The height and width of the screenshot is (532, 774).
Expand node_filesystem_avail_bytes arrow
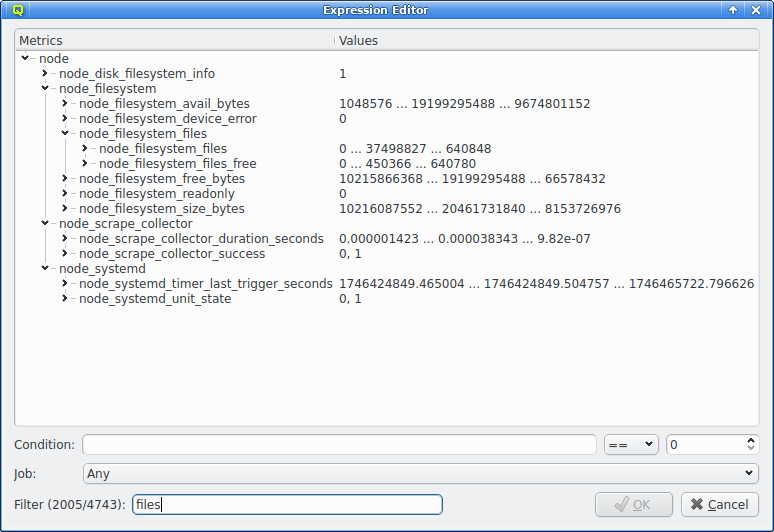pyautogui.click(x=65, y=103)
